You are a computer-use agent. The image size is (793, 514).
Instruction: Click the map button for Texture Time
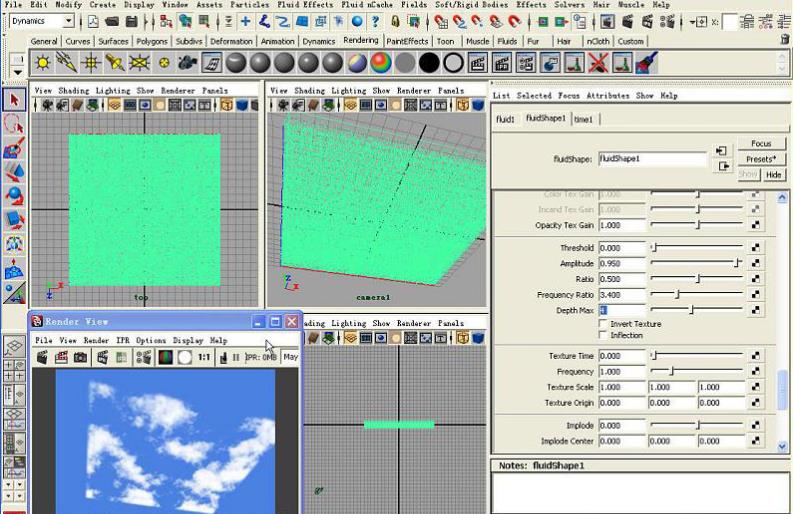click(756, 356)
